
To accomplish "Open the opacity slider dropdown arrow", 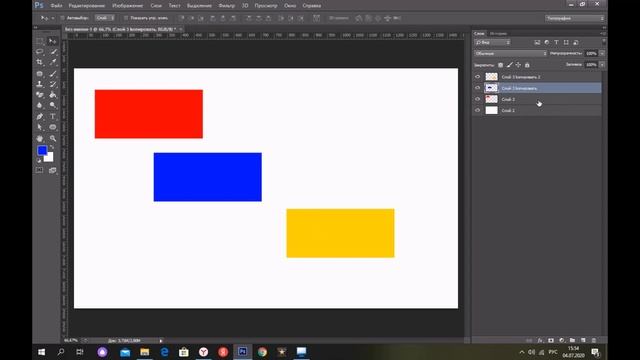I will [x=602, y=53].
